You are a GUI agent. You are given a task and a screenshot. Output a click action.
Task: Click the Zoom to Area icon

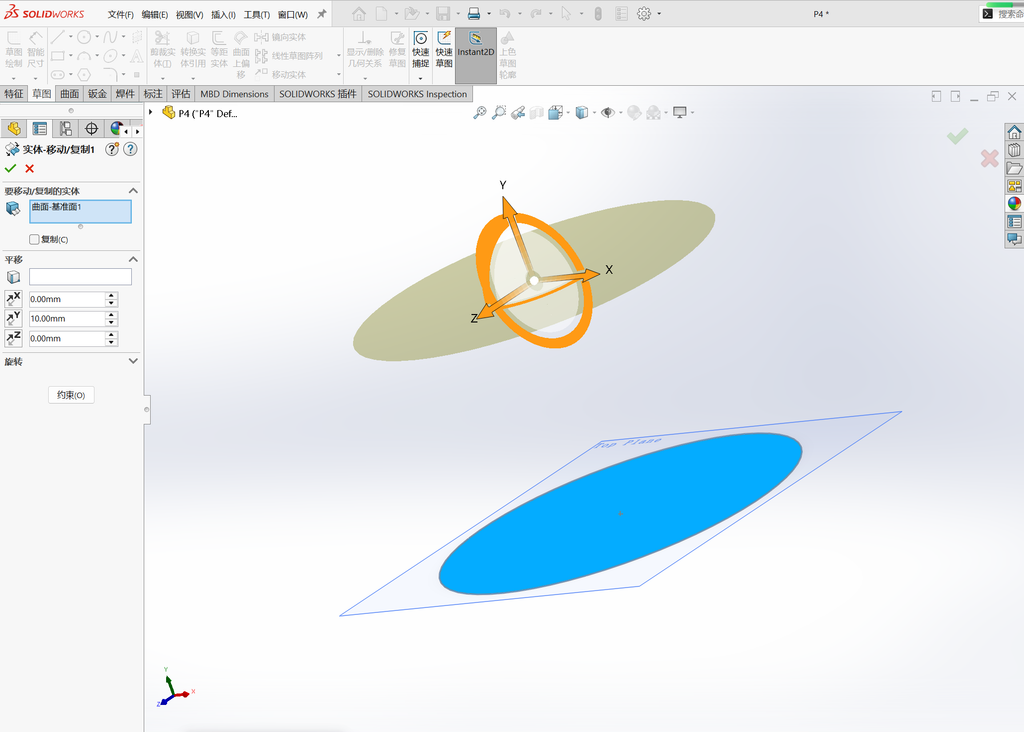click(x=499, y=113)
